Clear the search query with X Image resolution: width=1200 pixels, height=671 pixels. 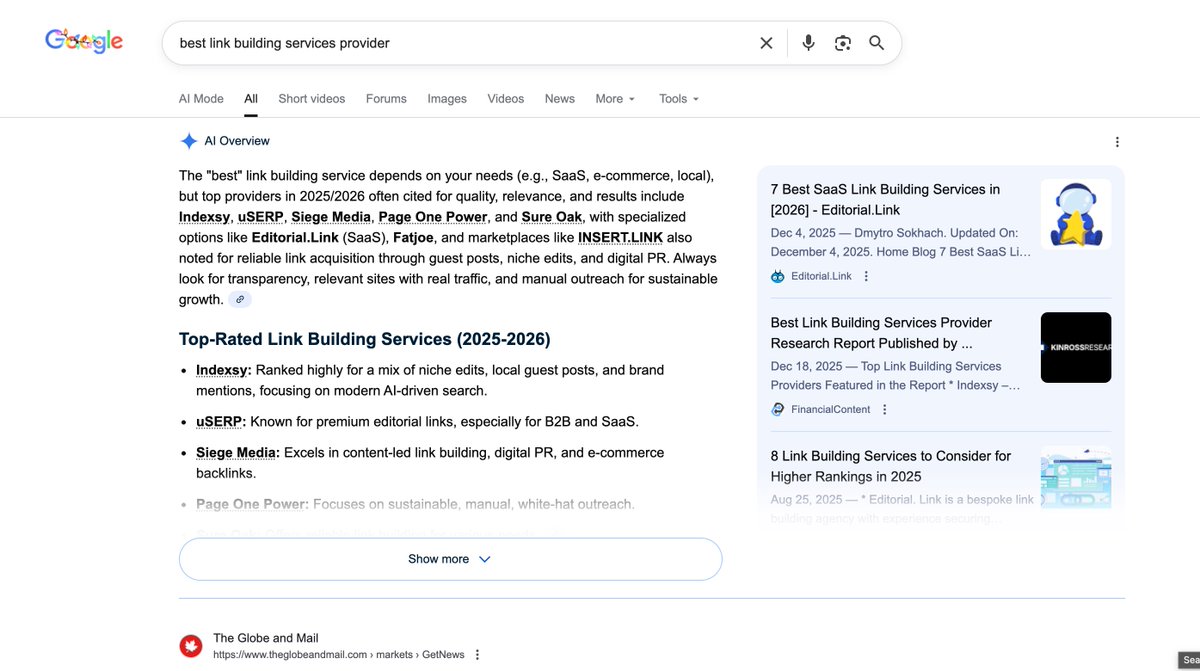766,43
